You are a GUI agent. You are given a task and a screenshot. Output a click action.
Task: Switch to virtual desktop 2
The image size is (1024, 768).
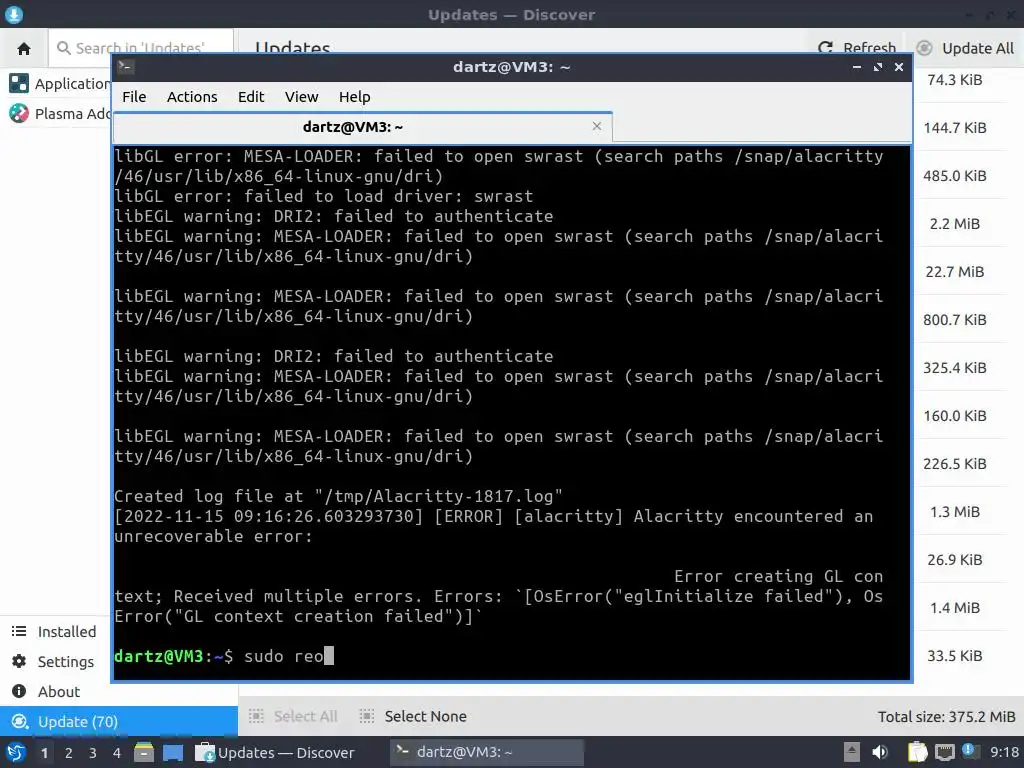tap(69, 753)
